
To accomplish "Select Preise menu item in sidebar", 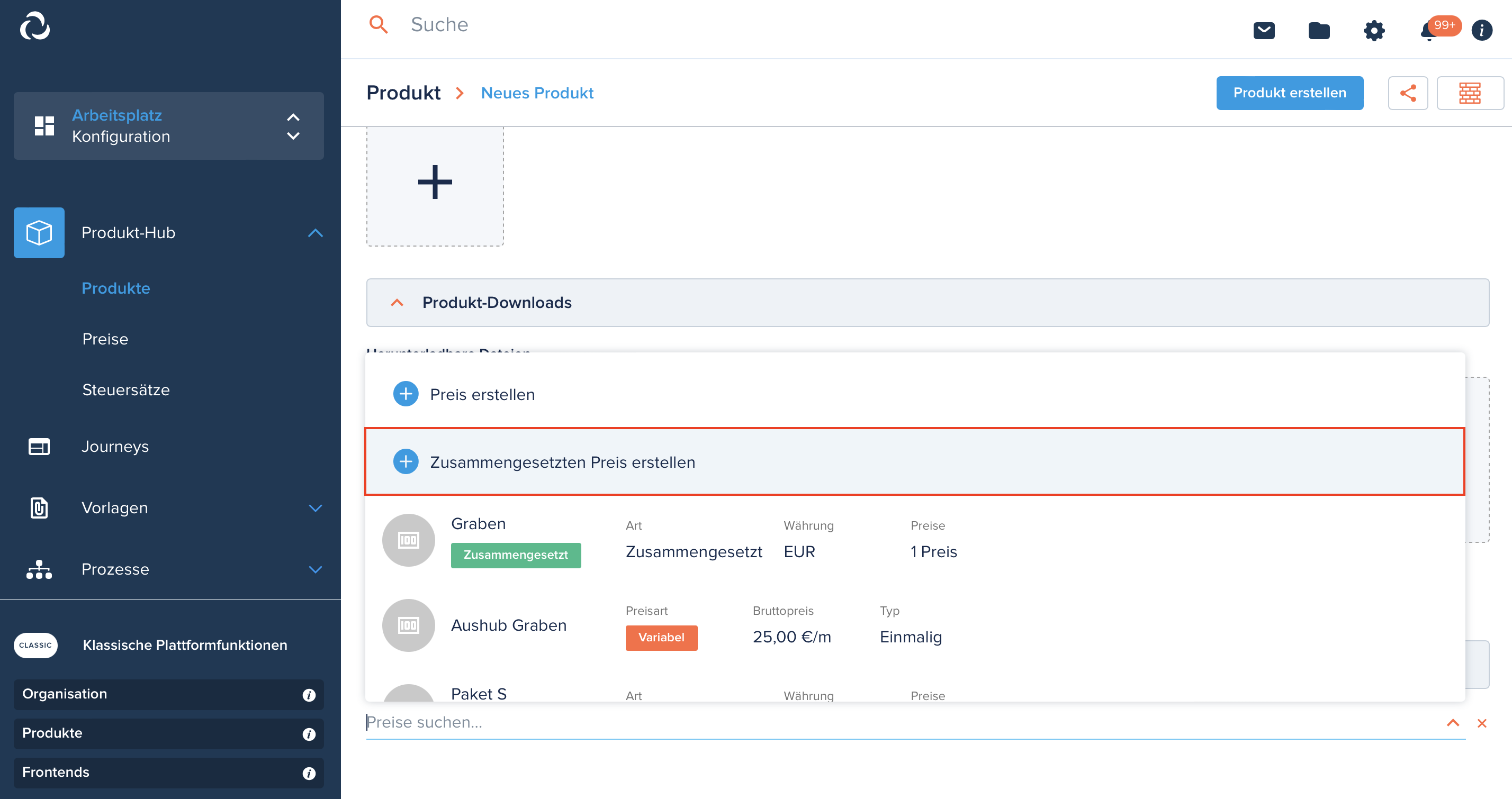I will point(104,338).
